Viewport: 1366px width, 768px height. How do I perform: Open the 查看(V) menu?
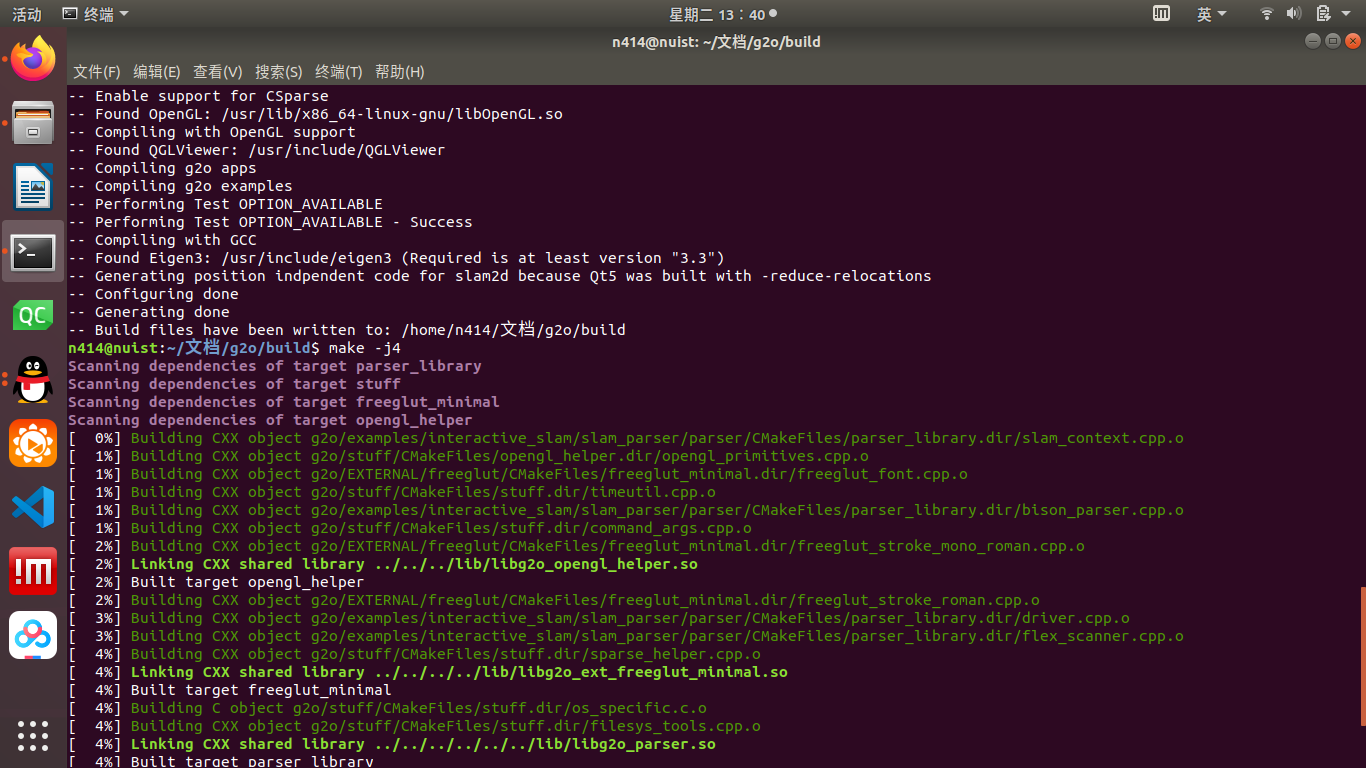(x=218, y=72)
